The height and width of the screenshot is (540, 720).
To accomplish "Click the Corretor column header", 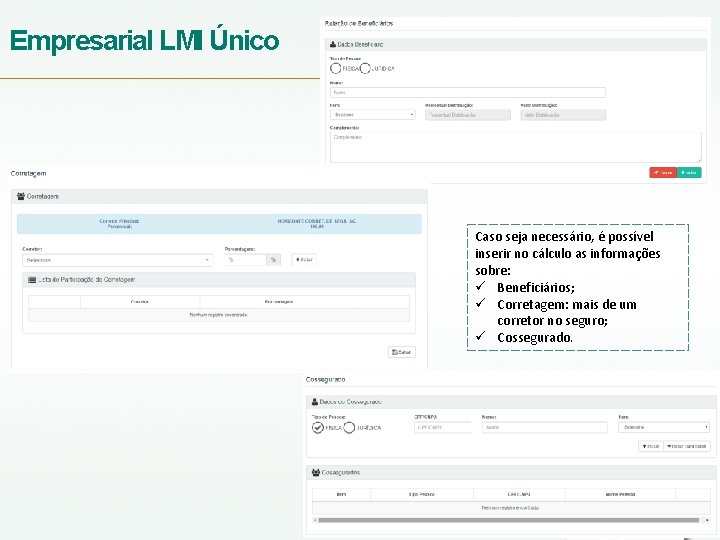I will [140, 302].
